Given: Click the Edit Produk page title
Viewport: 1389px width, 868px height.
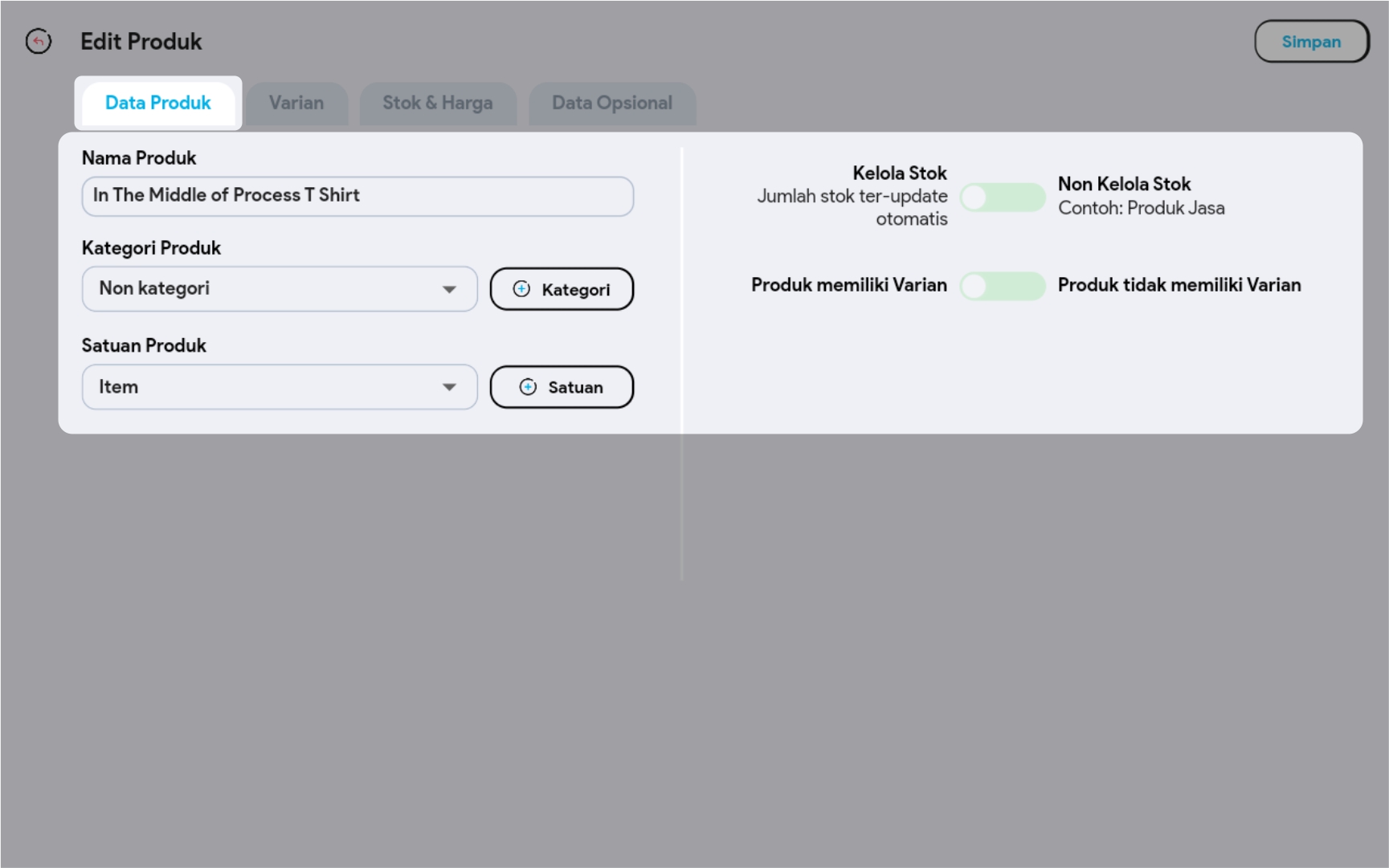Looking at the screenshot, I should pos(141,42).
